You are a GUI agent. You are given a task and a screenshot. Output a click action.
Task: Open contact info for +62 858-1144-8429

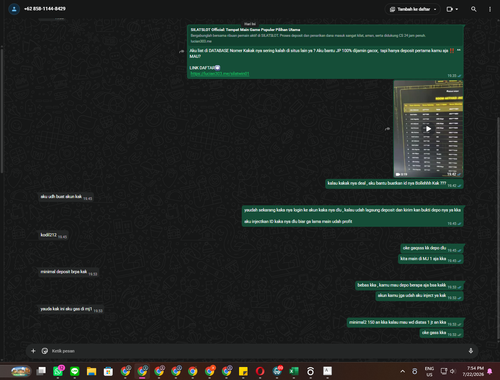(x=45, y=9)
